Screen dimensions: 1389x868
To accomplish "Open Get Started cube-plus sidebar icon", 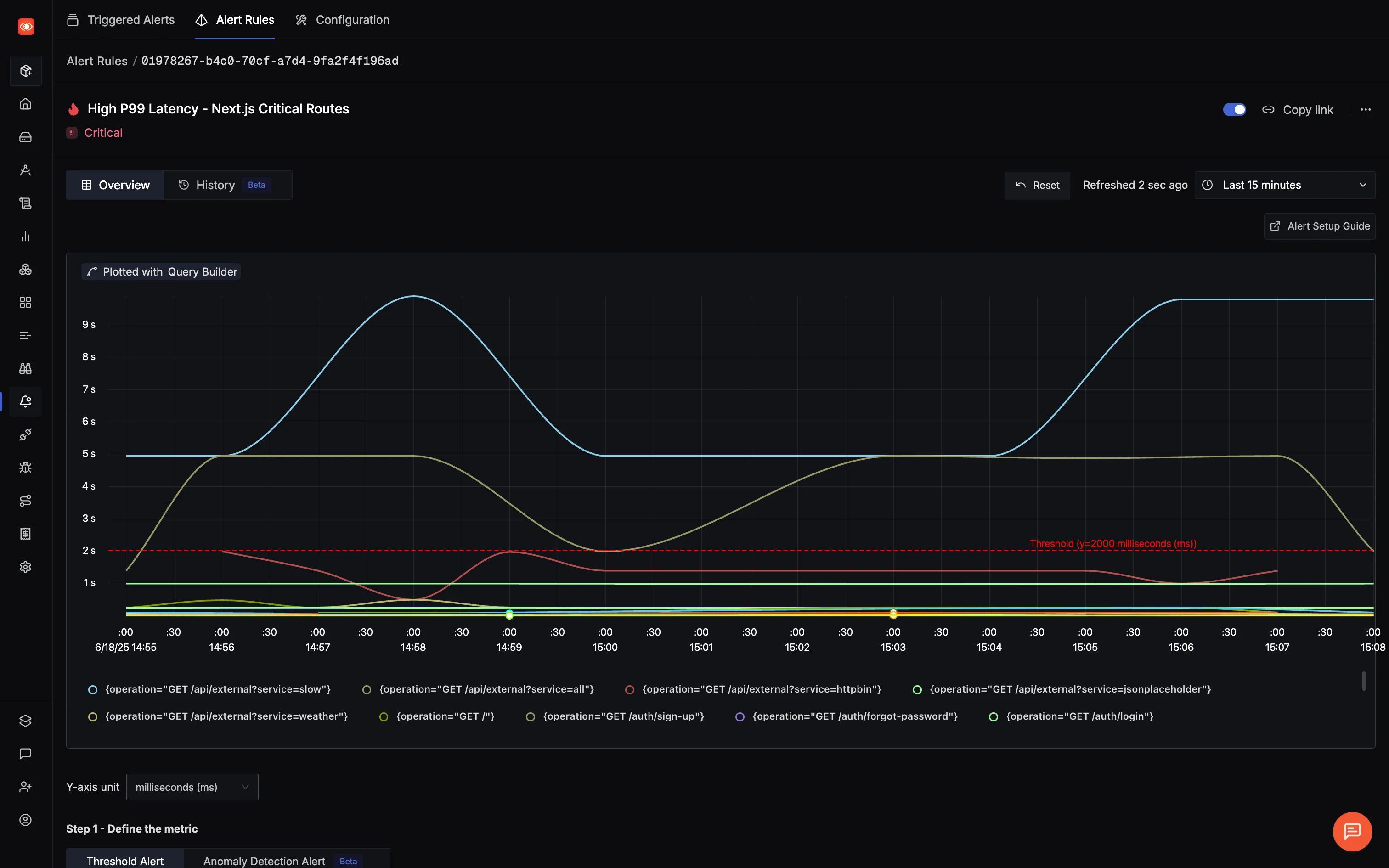I will coord(25,71).
